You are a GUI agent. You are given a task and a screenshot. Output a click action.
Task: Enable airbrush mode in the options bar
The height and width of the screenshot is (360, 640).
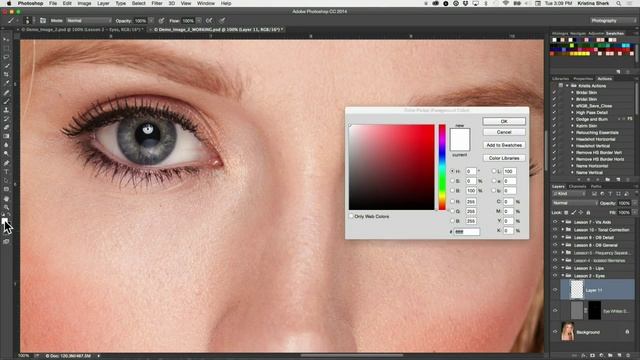click(209, 20)
